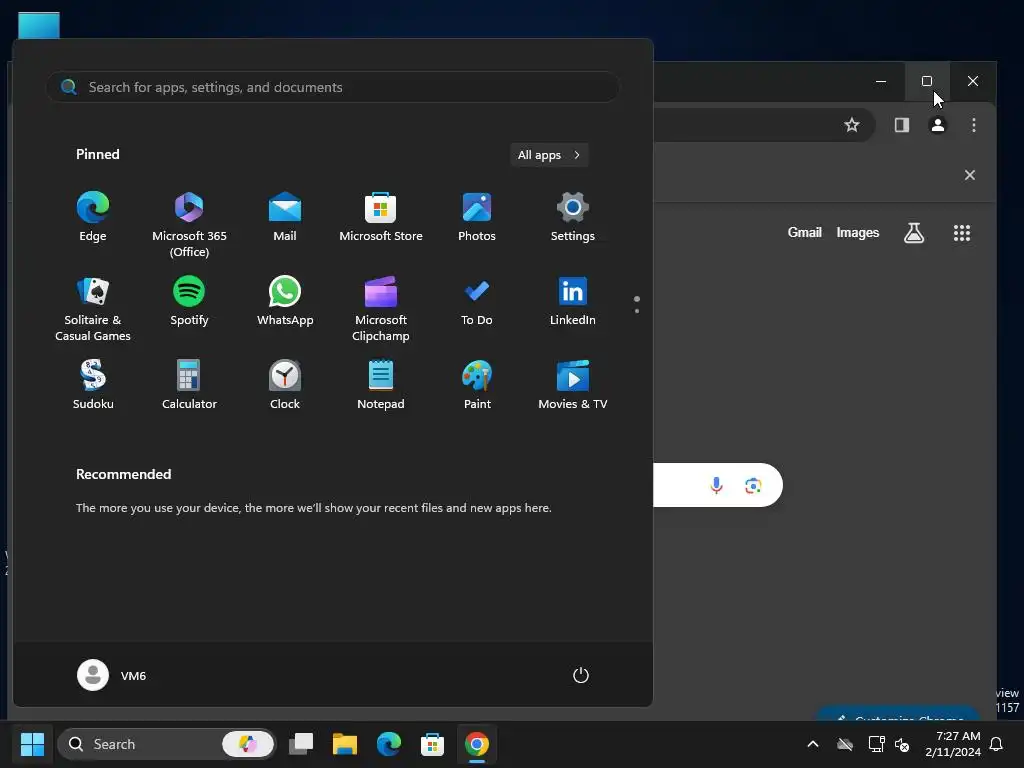Click the Start menu search field
Image resolution: width=1024 pixels, height=768 pixels.
click(333, 87)
